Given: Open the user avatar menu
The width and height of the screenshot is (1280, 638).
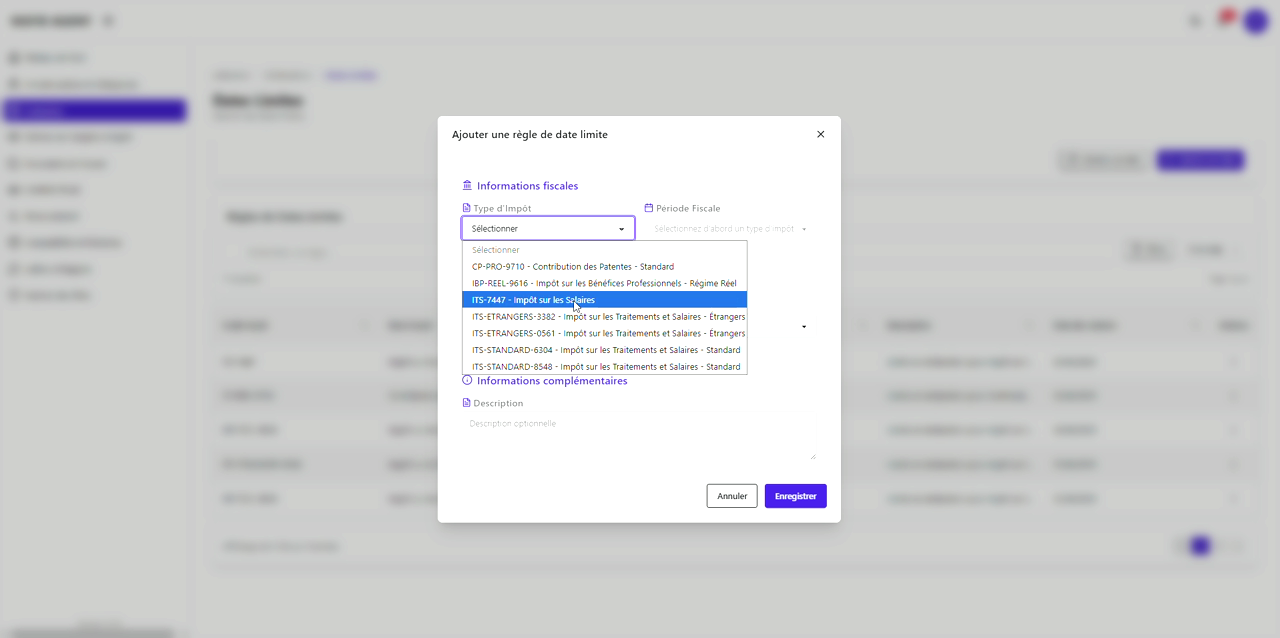Looking at the screenshot, I should coord(1255,20).
